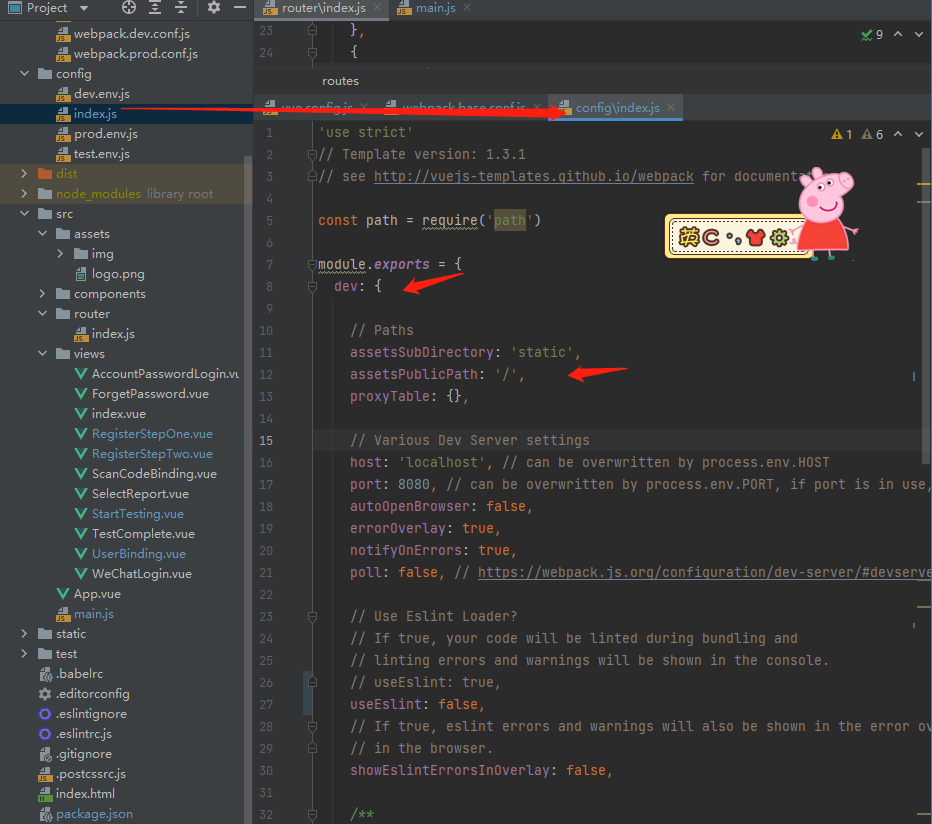Click the IME skin shirt icon
Screen dimensions: 932x824
pyautogui.click(x=755, y=238)
